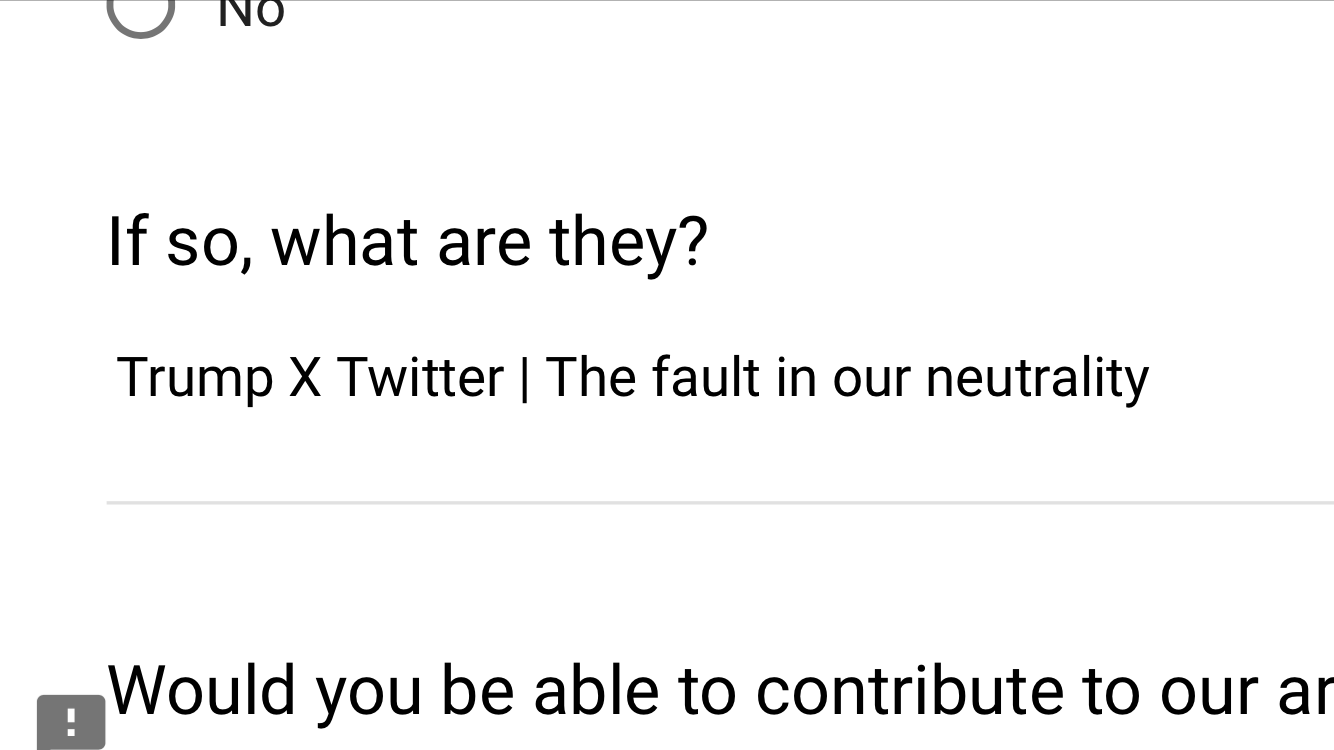Click the word "they?" in the question heading
1334x750 pixels.
(x=628, y=243)
